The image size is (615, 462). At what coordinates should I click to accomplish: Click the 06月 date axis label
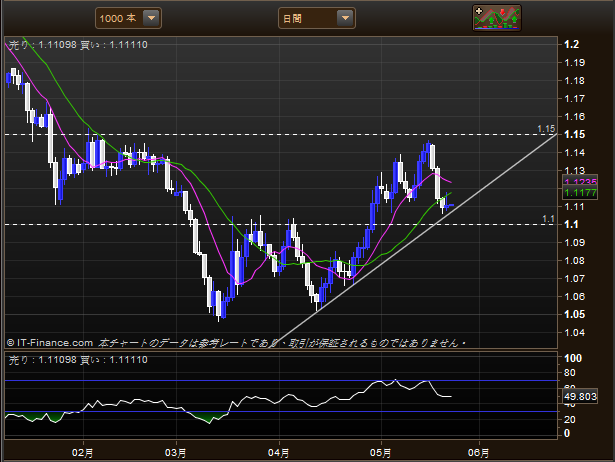479,453
